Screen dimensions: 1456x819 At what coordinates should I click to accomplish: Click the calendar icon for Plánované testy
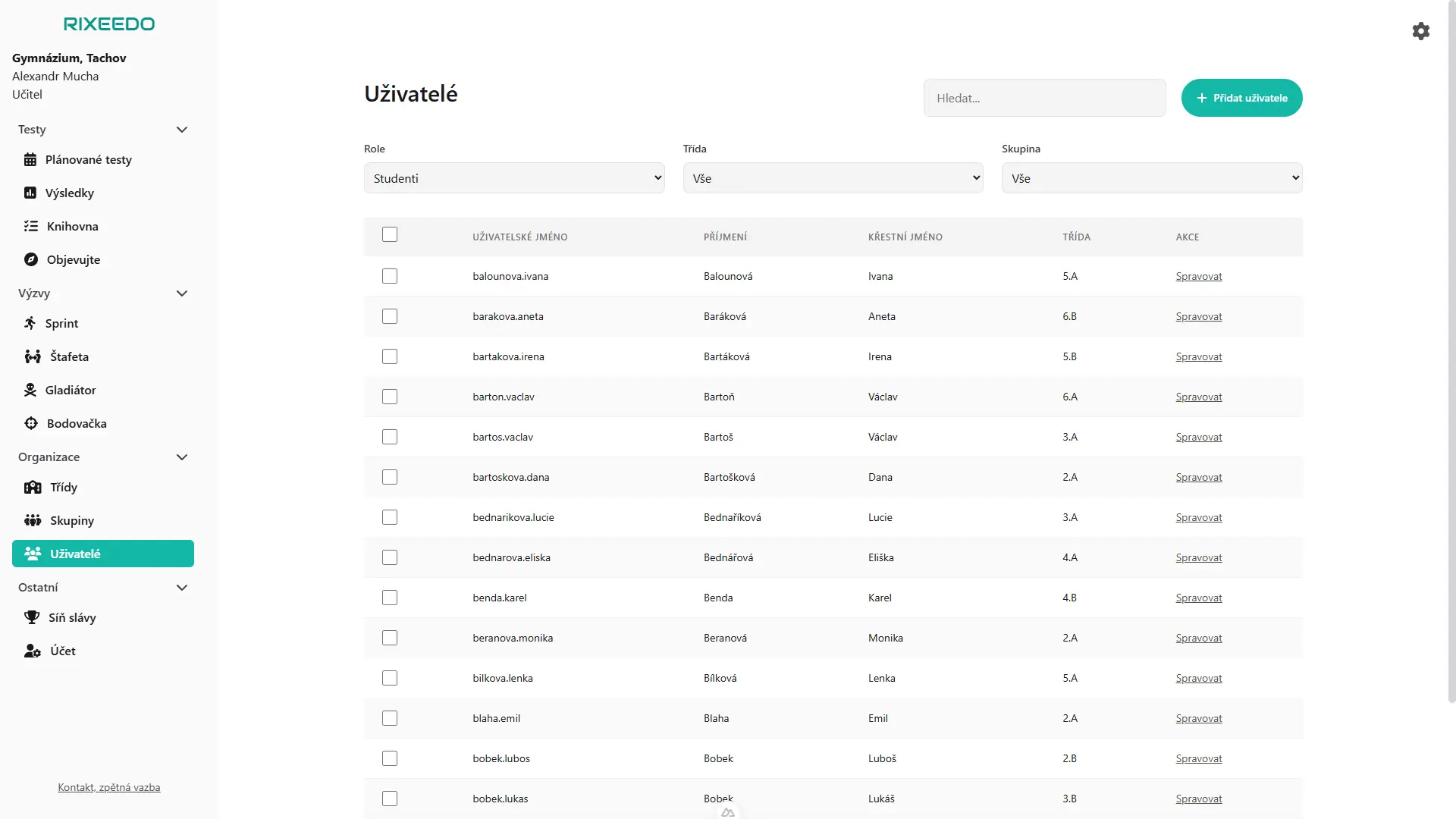click(x=30, y=160)
